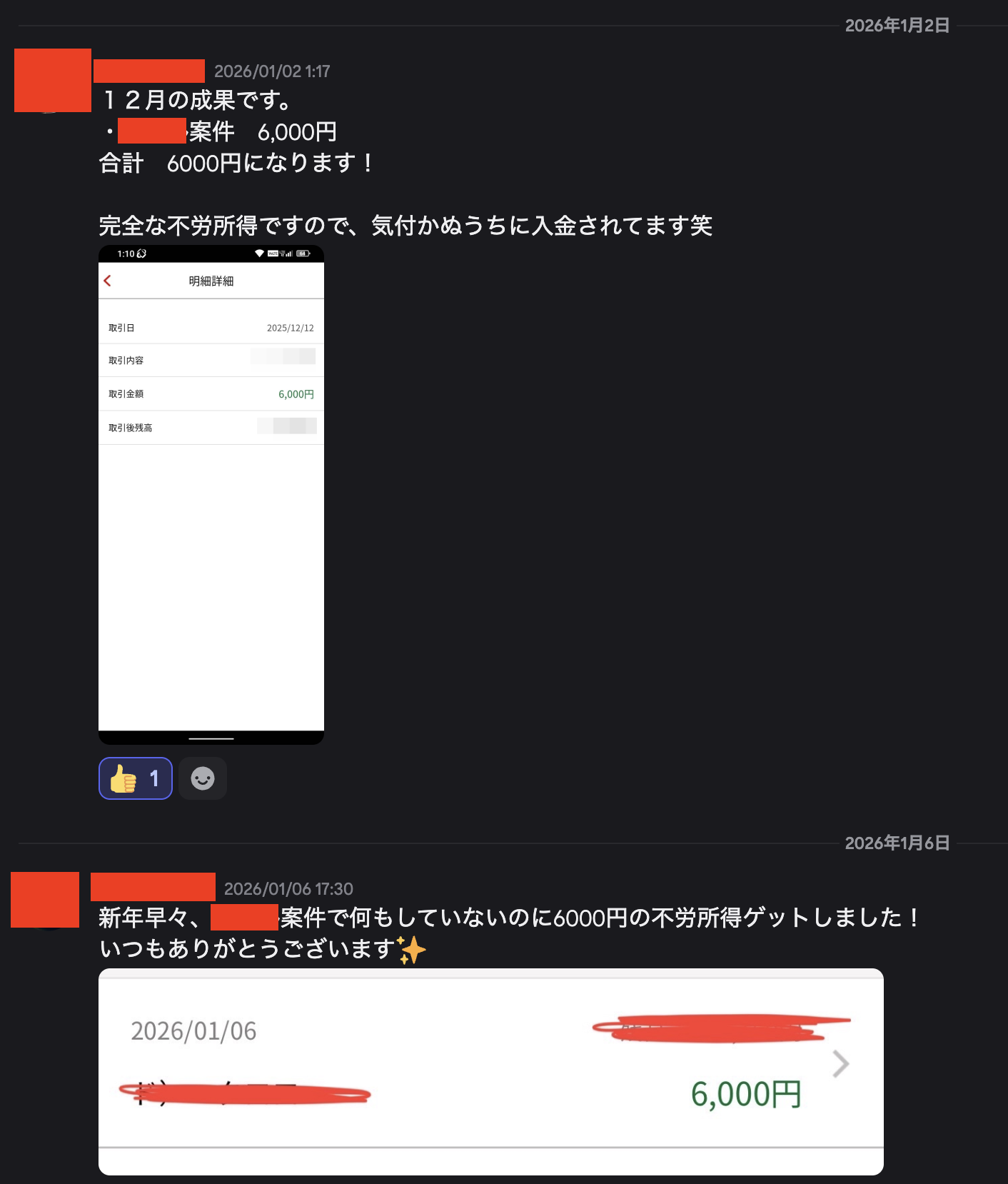Click the 取引金額 6,000円 row
The height and width of the screenshot is (1184, 1008).
(x=211, y=393)
